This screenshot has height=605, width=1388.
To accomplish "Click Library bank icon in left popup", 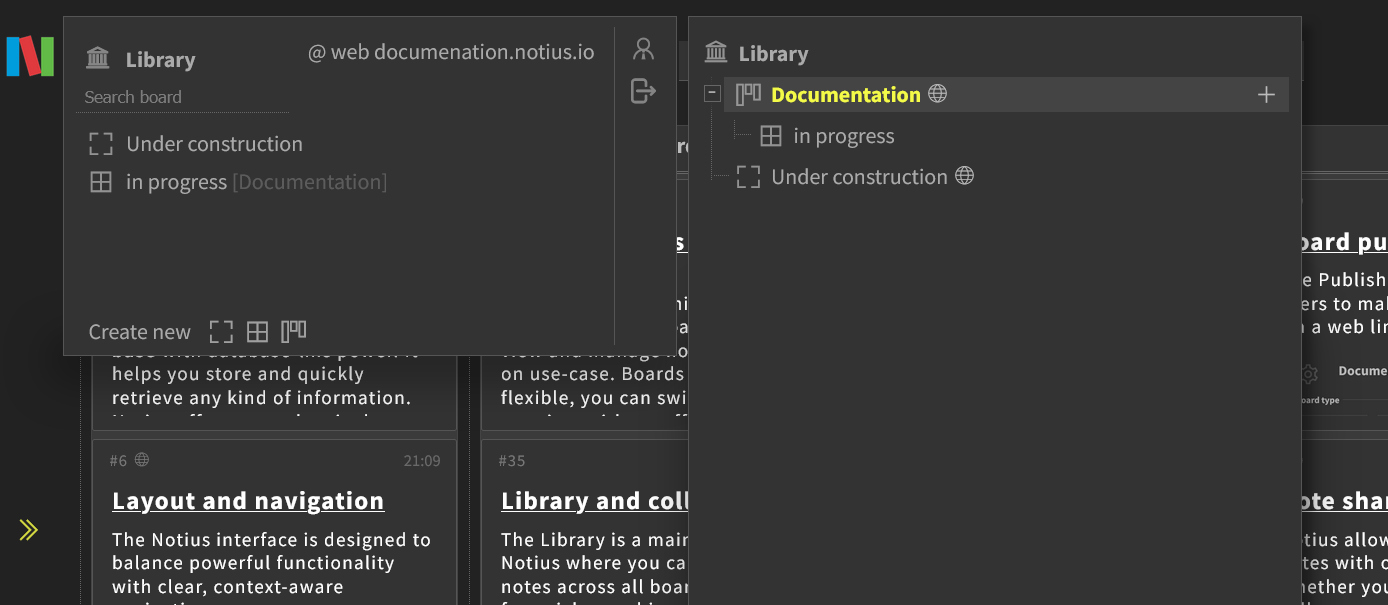I will [98, 58].
